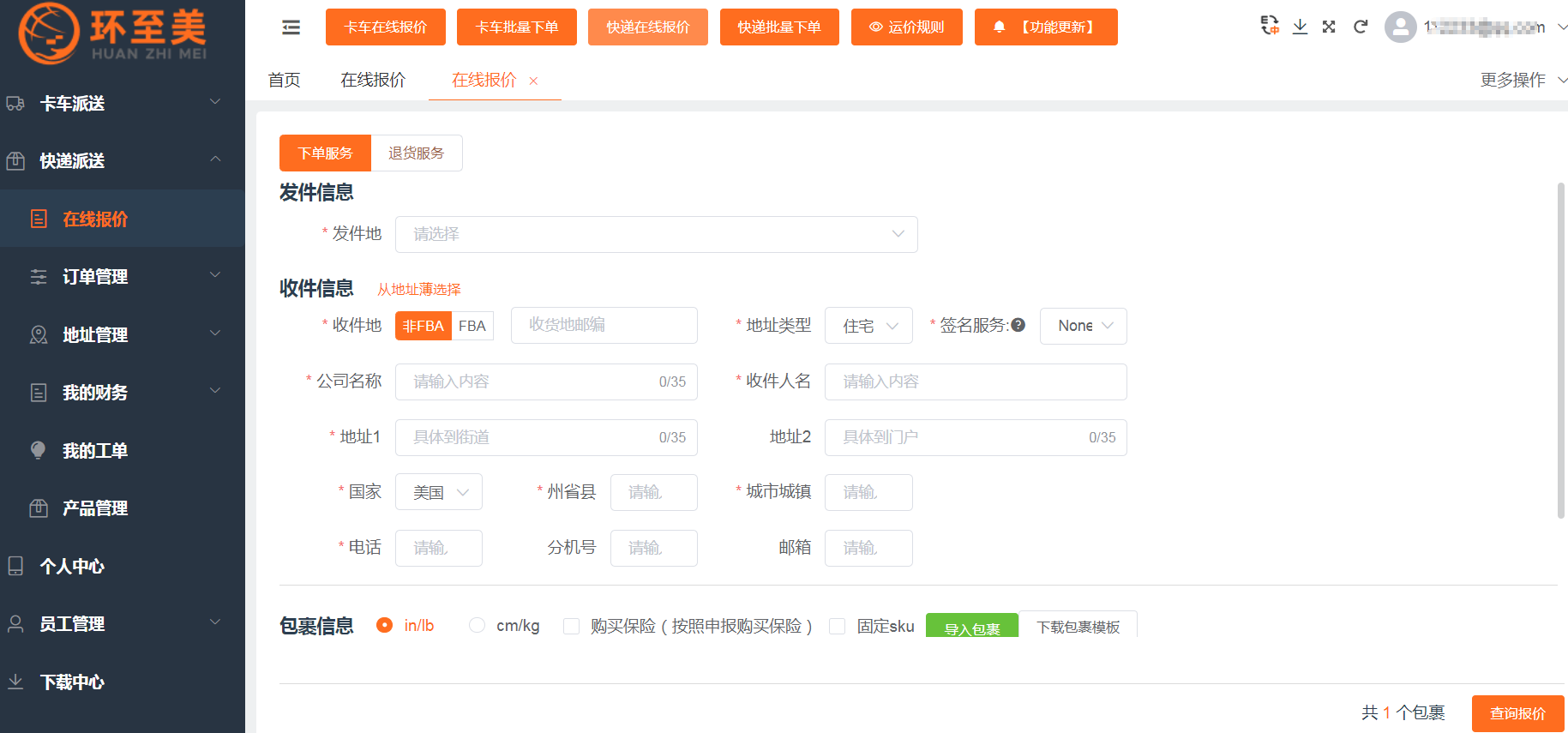Click the signature service help icon

pyautogui.click(x=1018, y=325)
